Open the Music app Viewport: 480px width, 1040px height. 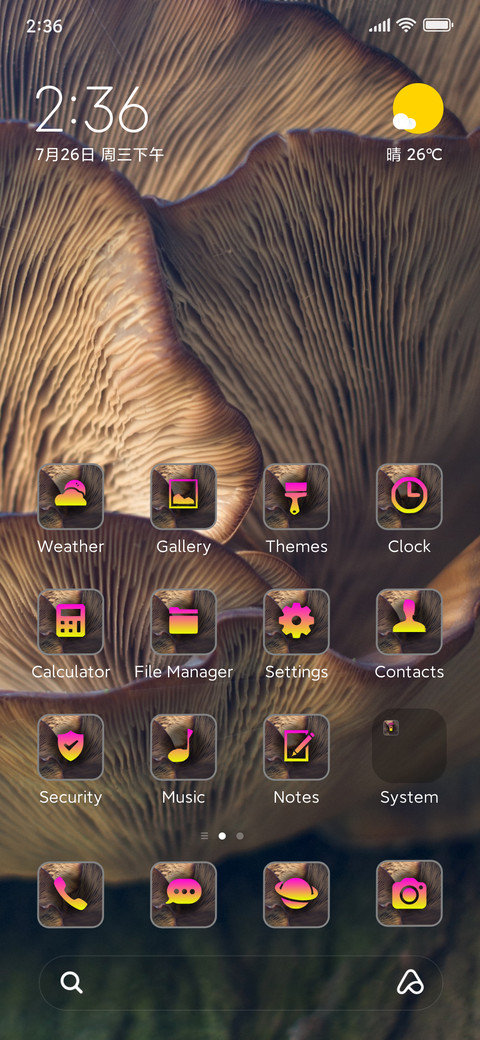point(184,747)
